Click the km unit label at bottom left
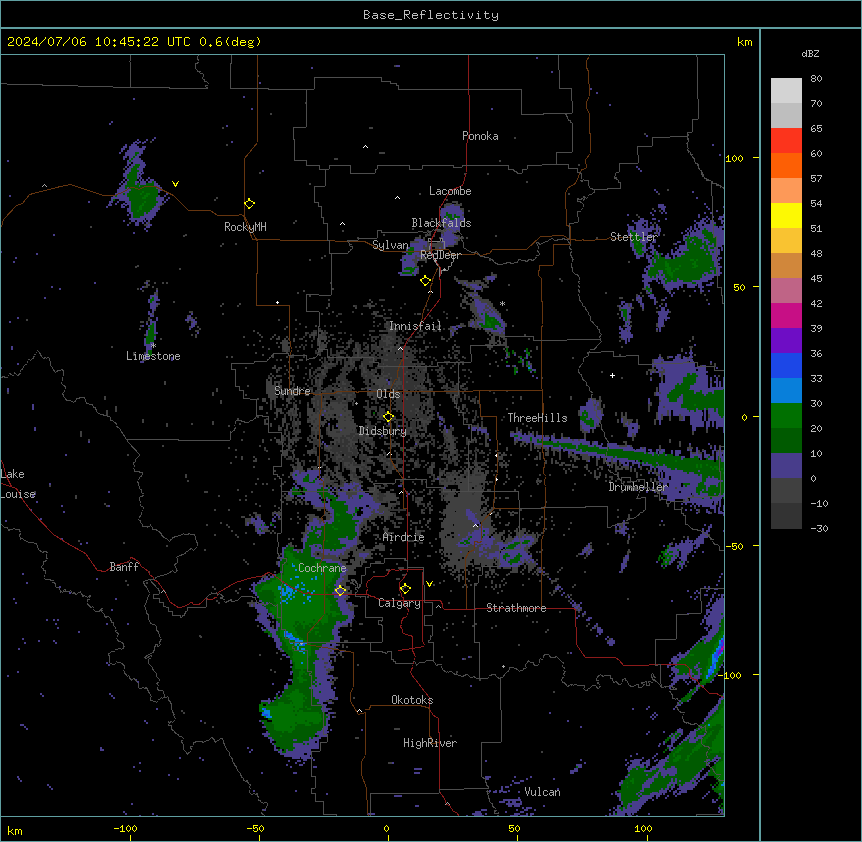This screenshot has height=842, width=862. (15, 830)
